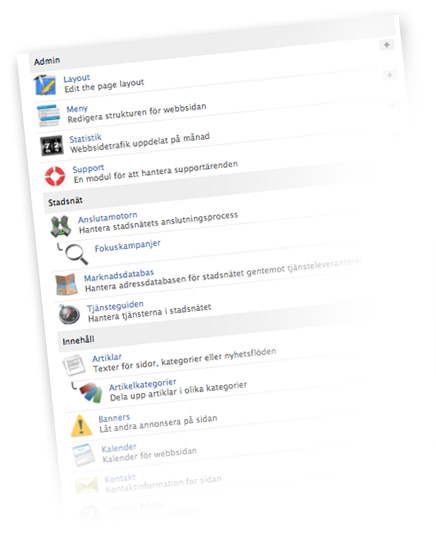Open the Meny link

[x=77, y=109]
